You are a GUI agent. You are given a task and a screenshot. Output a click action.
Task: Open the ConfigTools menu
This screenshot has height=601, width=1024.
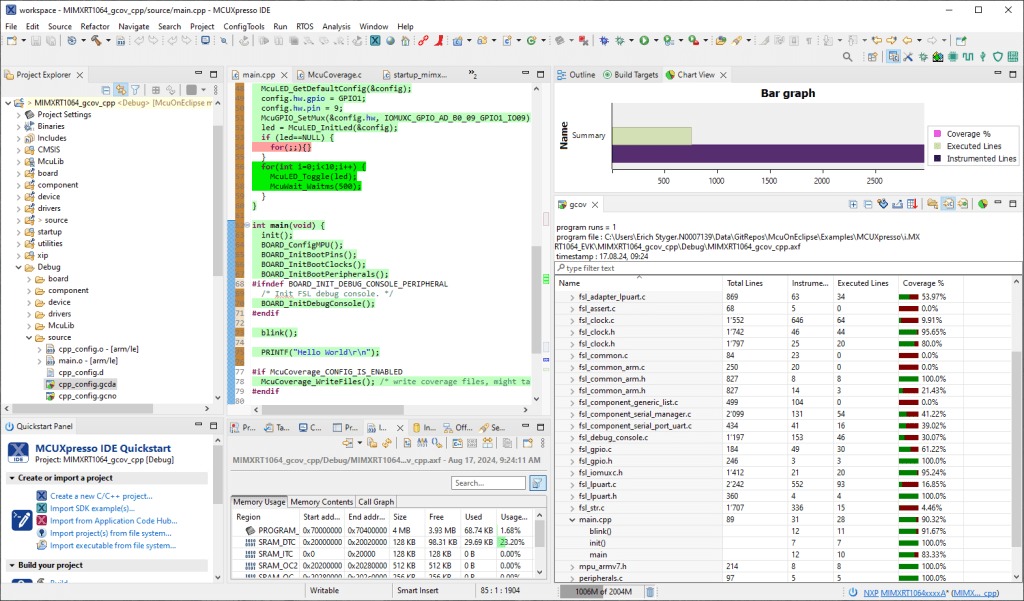(x=243, y=26)
